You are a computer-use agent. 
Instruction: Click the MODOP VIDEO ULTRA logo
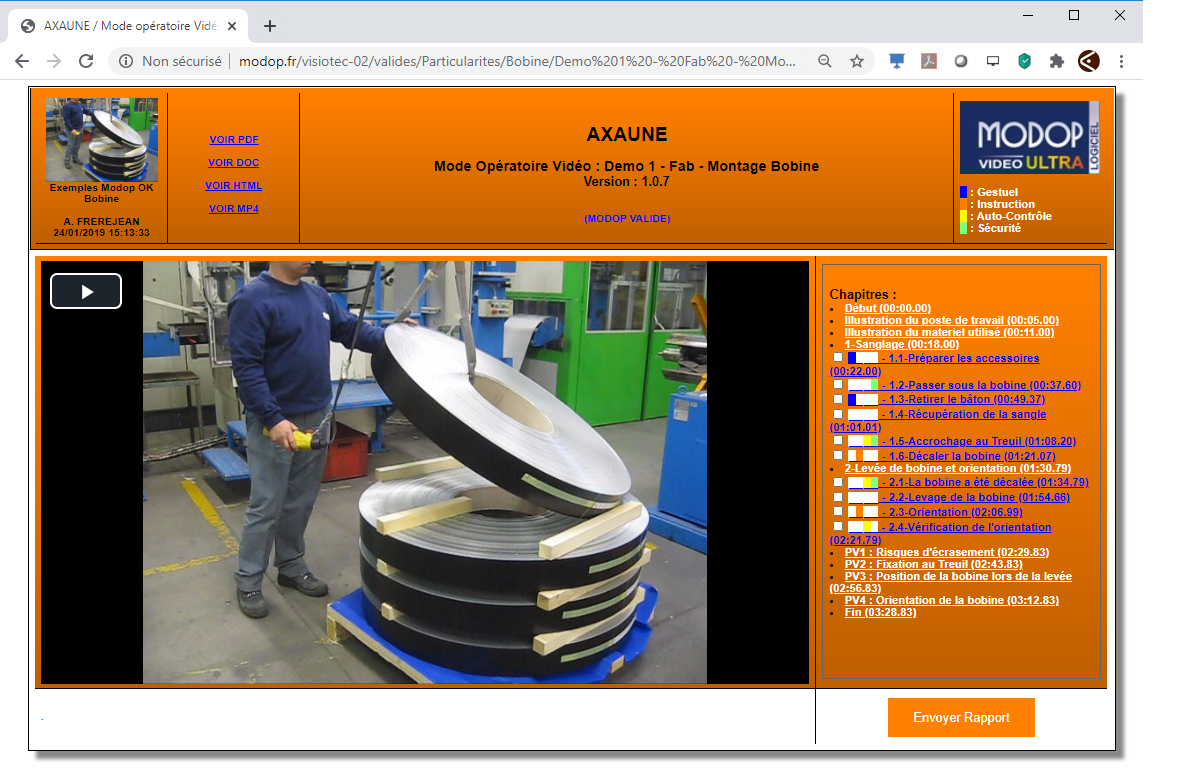(x=1029, y=137)
